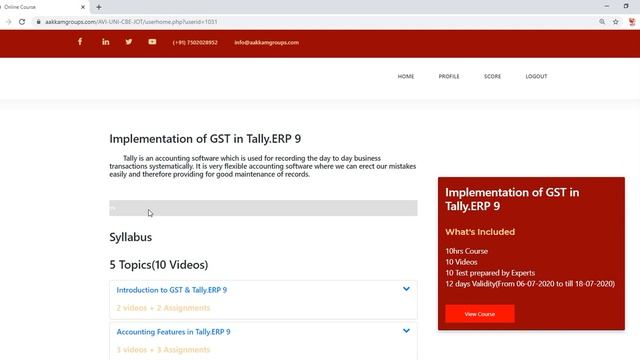Click '3 videos + 3 Assignments' text
This screenshot has width=640, height=360.
pos(163,350)
